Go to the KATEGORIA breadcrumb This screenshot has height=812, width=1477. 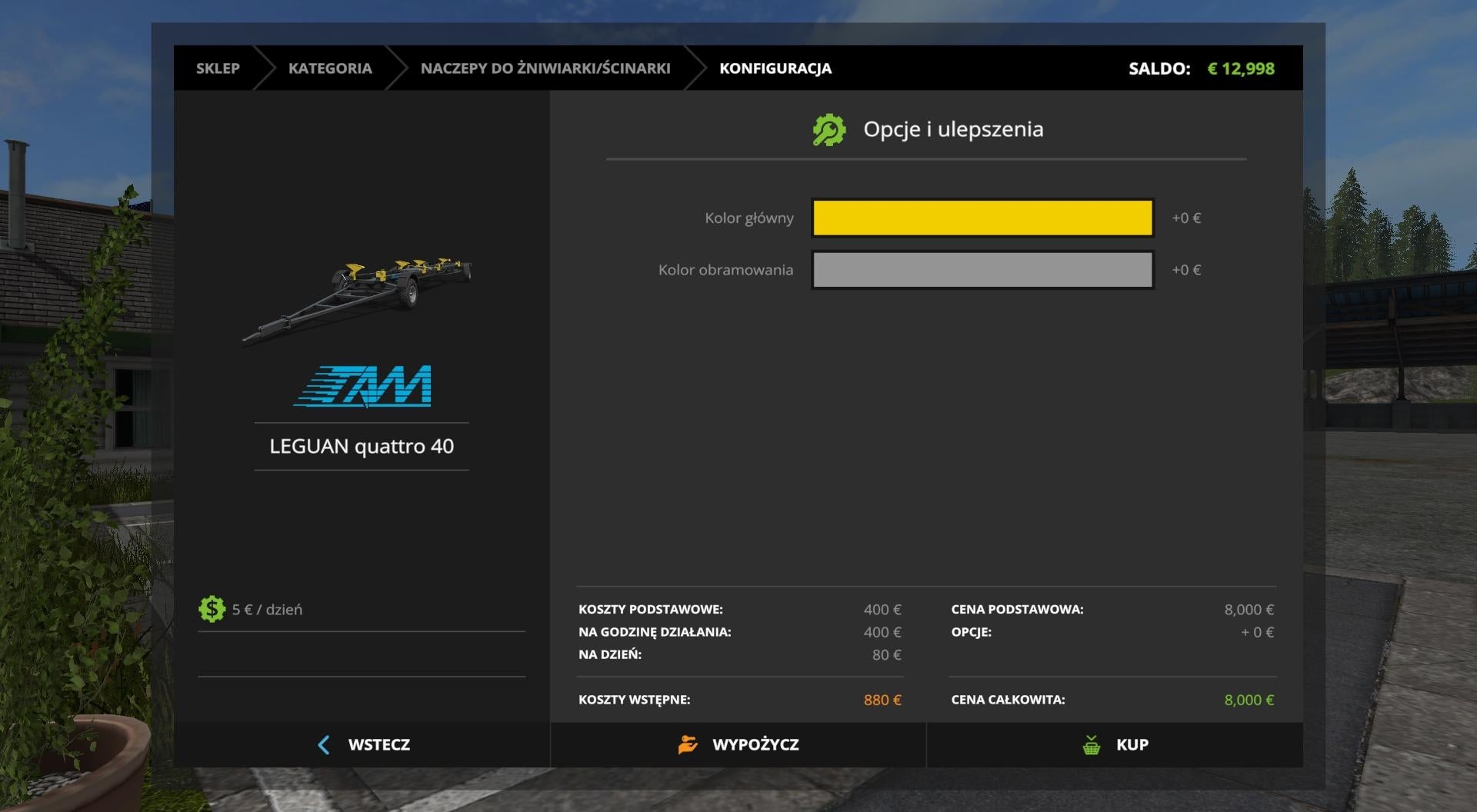coord(330,68)
